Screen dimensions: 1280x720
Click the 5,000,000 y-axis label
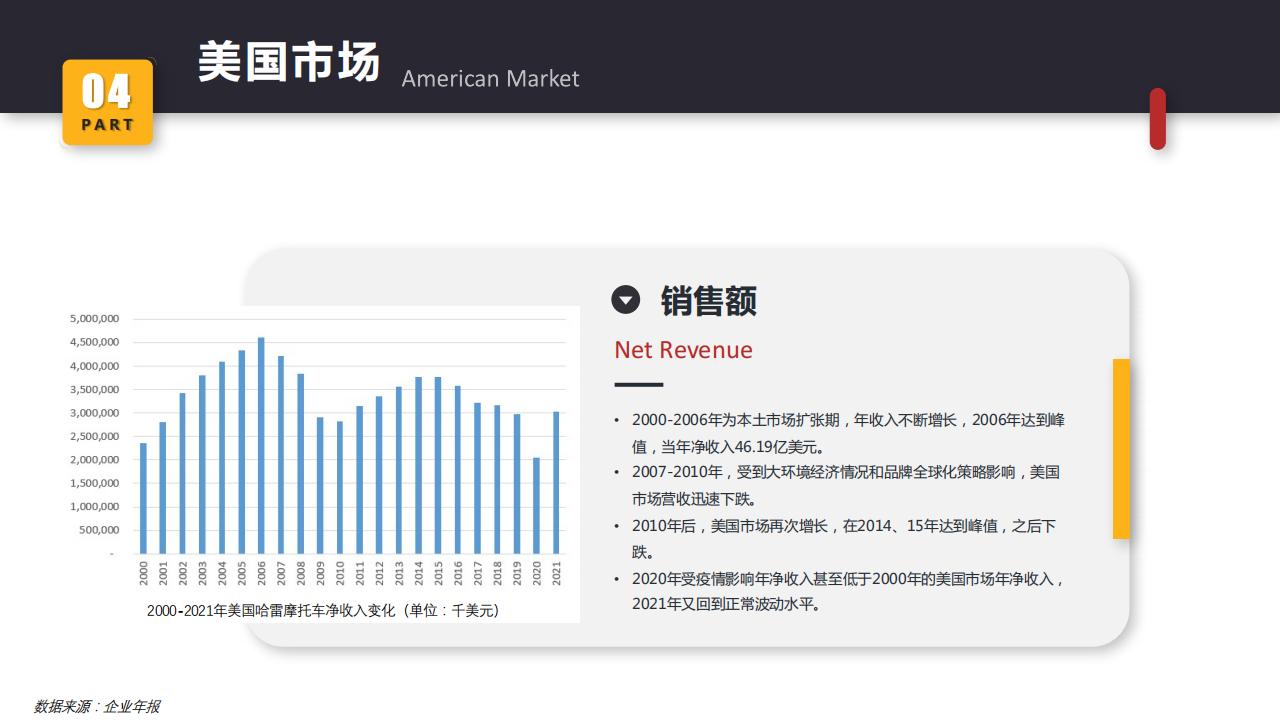coord(95,319)
